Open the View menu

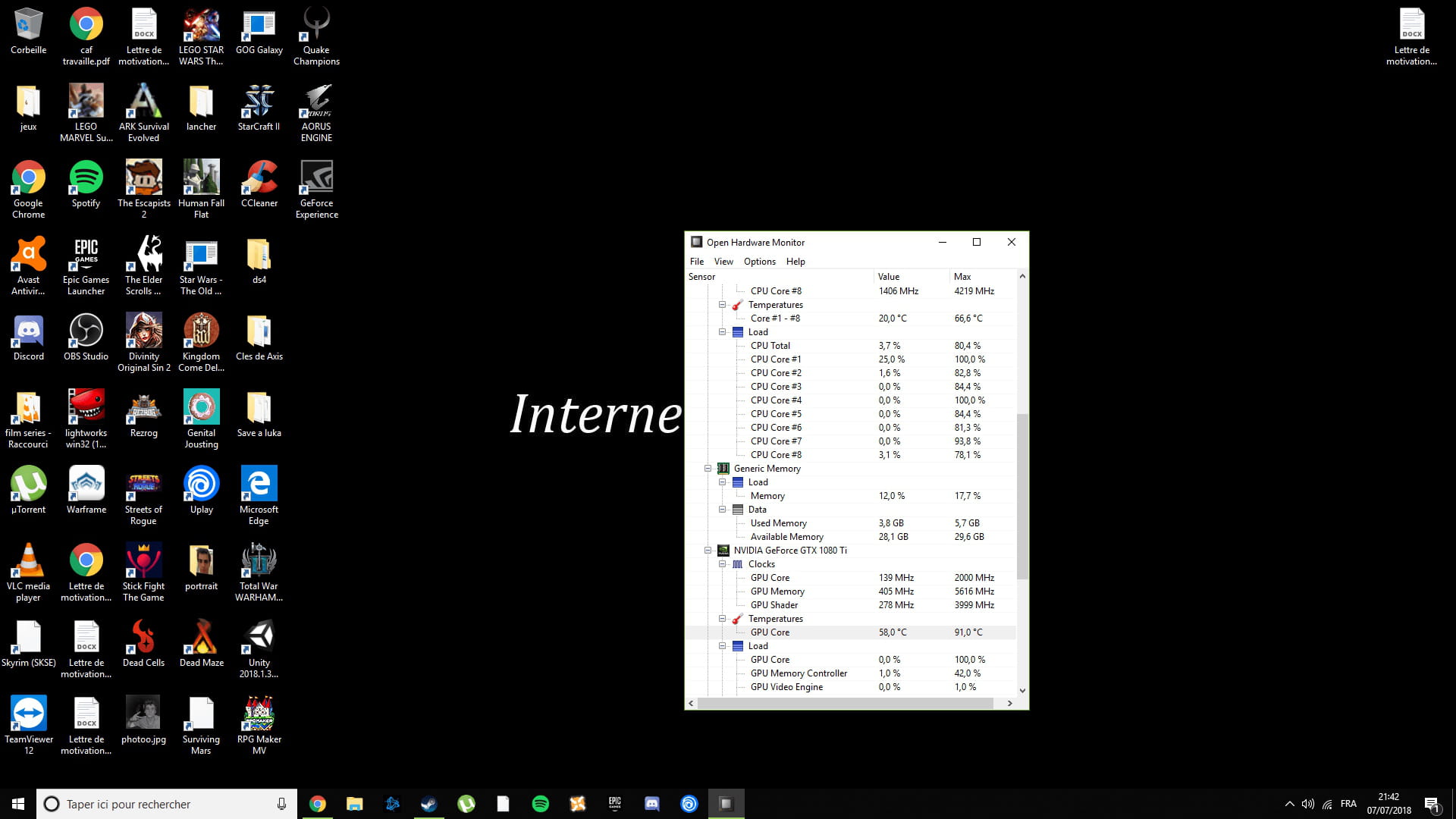pos(723,262)
